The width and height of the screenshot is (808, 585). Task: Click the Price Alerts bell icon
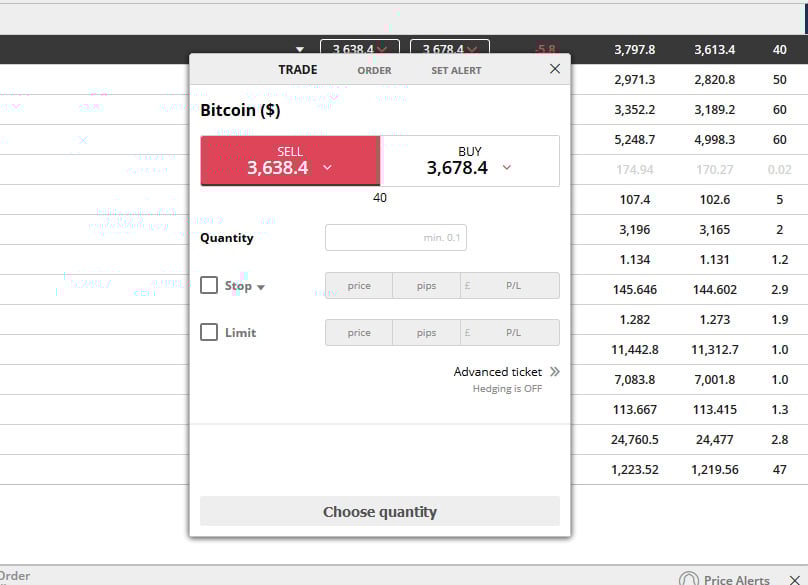coord(688,579)
